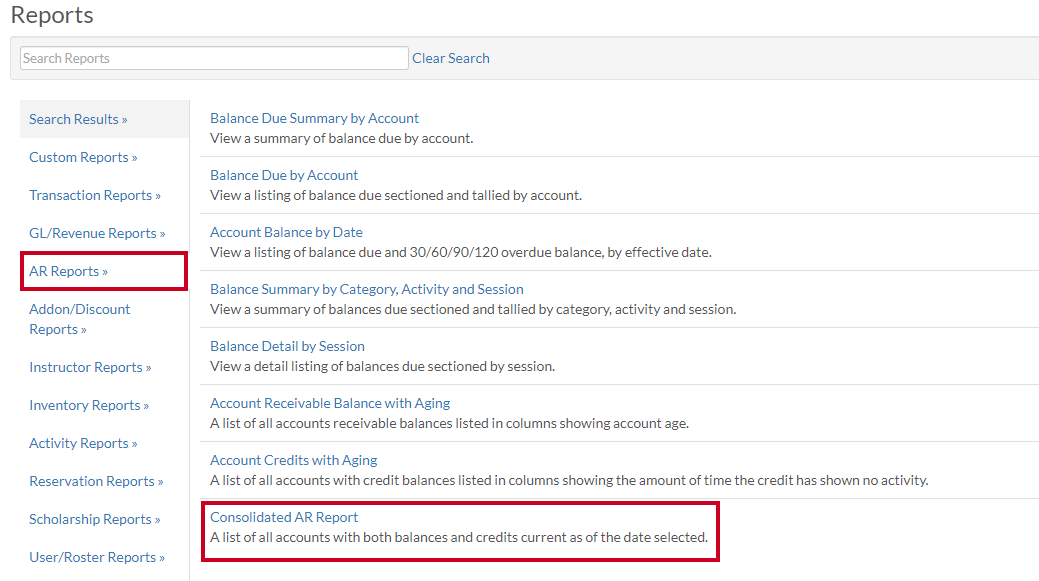
Task: Open the Activity Reports category
Action: (x=83, y=443)
